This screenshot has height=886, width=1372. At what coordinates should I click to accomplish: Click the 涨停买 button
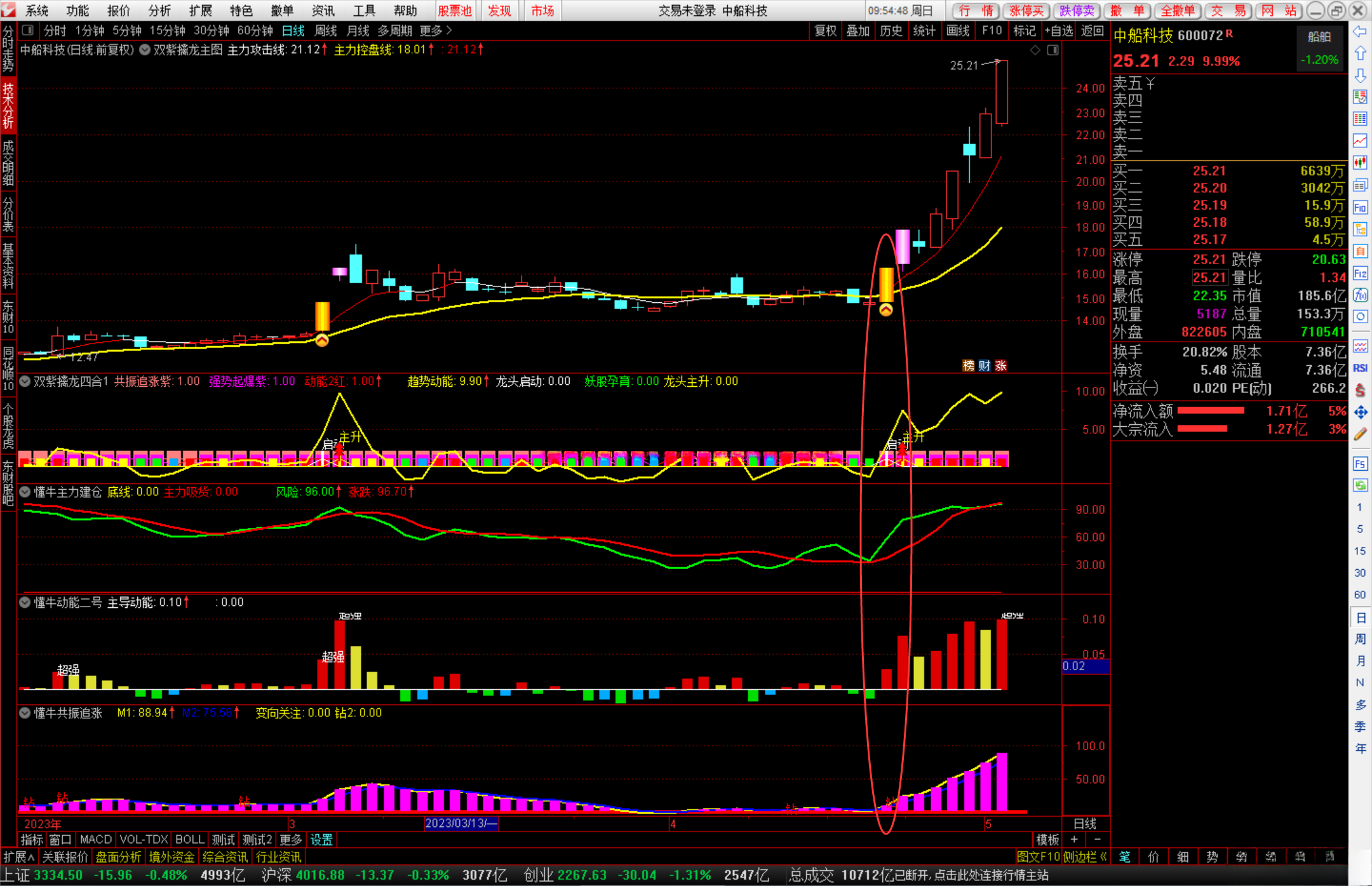pos(1026,10)
